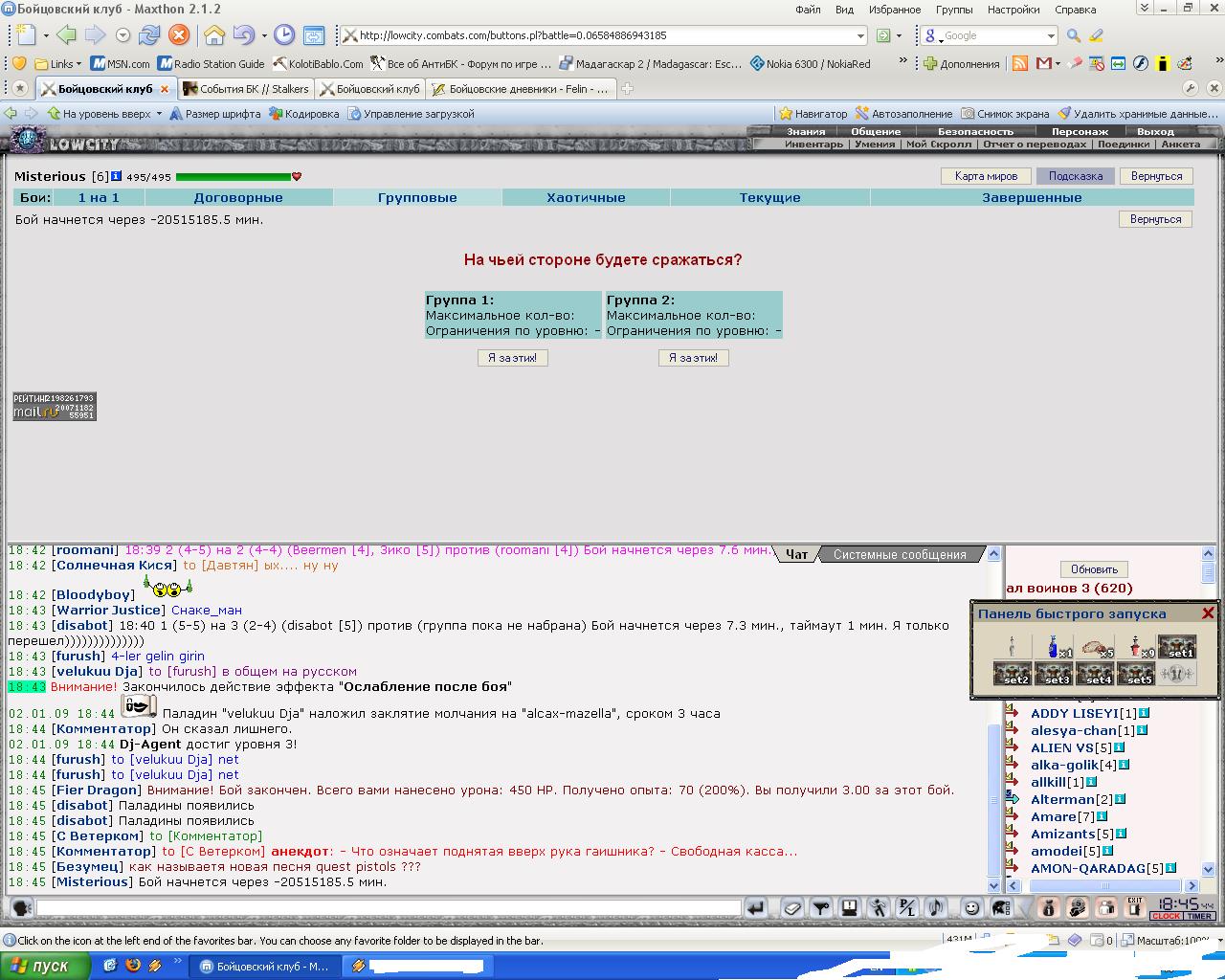Switch to the 'Бойцовские дневники - Felin' tab
1225x980 pixels.
[520, 89]
